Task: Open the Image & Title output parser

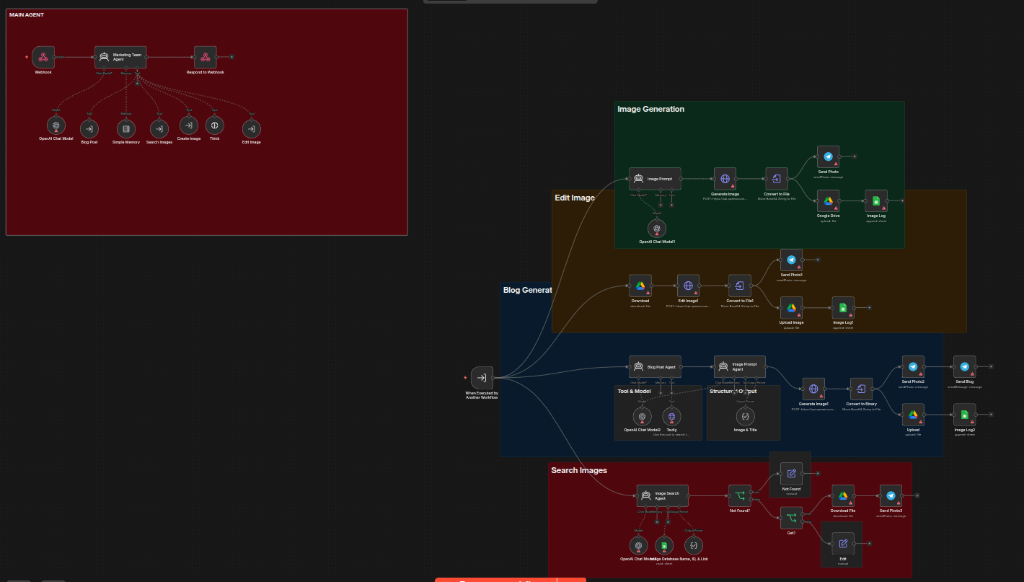Action: [x=745, y=416]
